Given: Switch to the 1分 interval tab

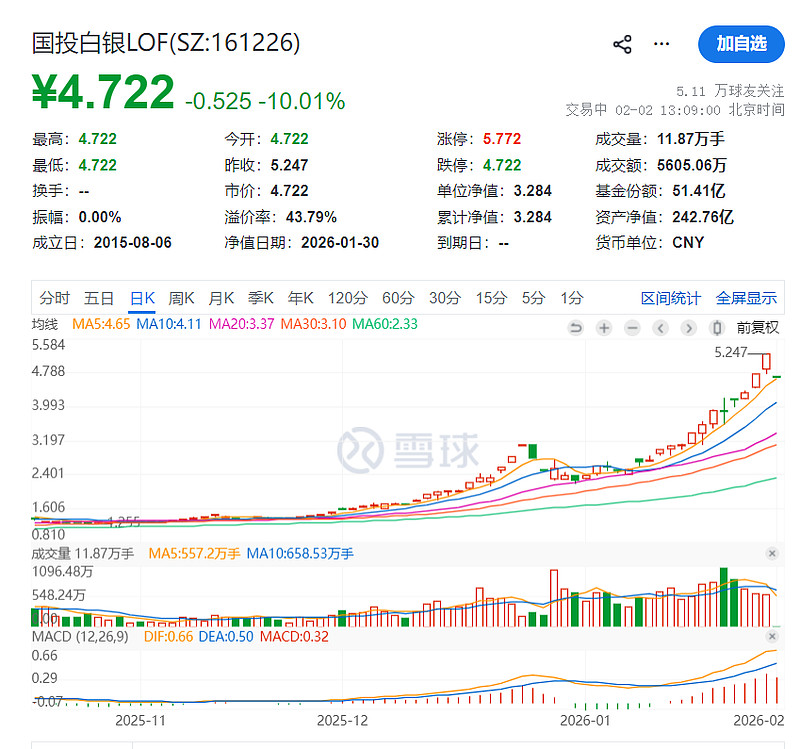Looking at the screenshot, I should click(572, 298).
